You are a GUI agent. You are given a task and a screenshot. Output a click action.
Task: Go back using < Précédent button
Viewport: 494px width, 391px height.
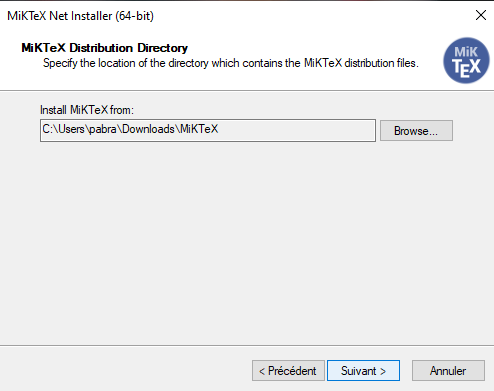288,370
